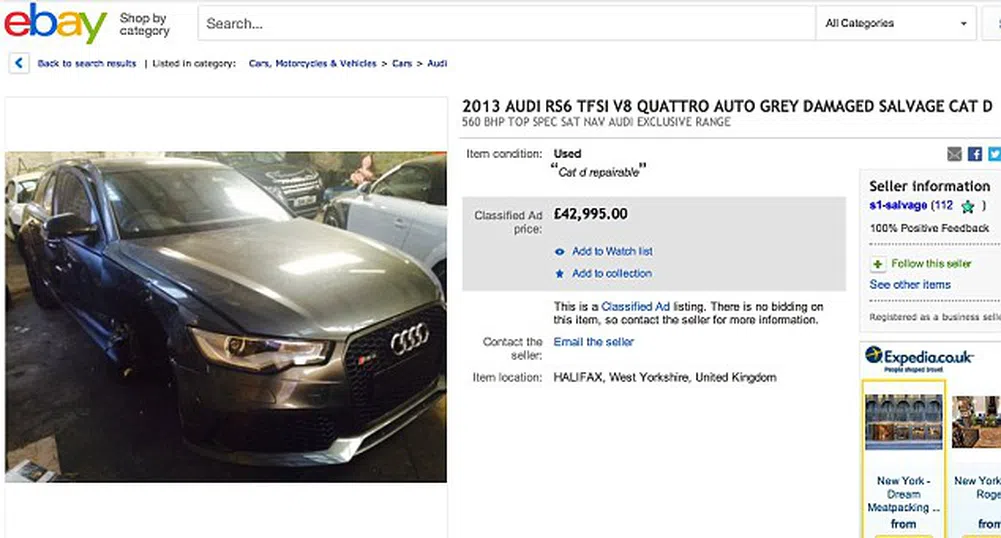Follow this seller link
This screenshot has width=1001, height=538.
click(x=931, y=264)
